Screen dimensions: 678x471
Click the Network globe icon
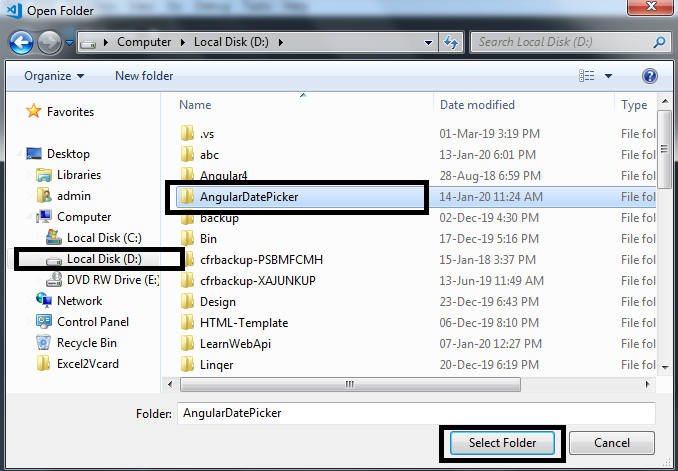pyautogui.click(x=44, y=300)
